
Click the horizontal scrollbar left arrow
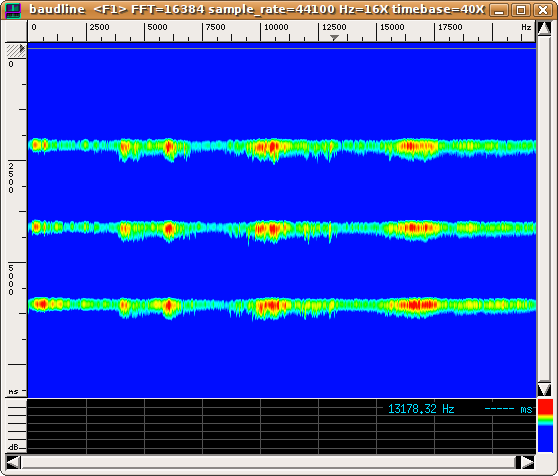click(13, 462)
